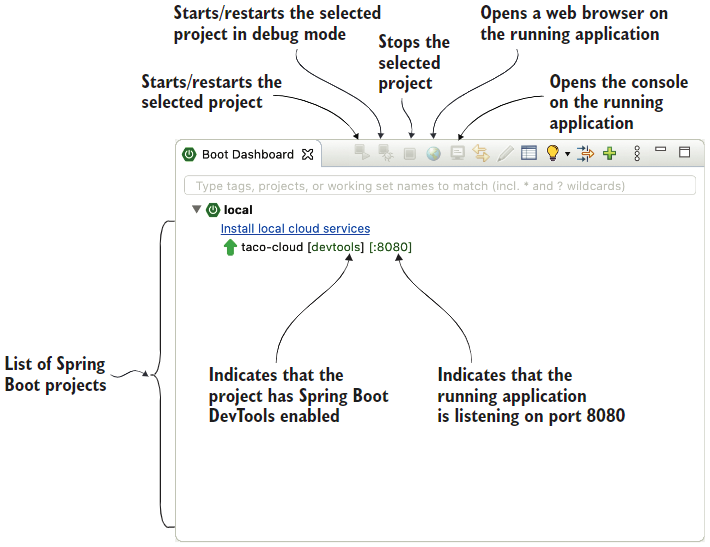Stop the selected project

pos(409,154)
